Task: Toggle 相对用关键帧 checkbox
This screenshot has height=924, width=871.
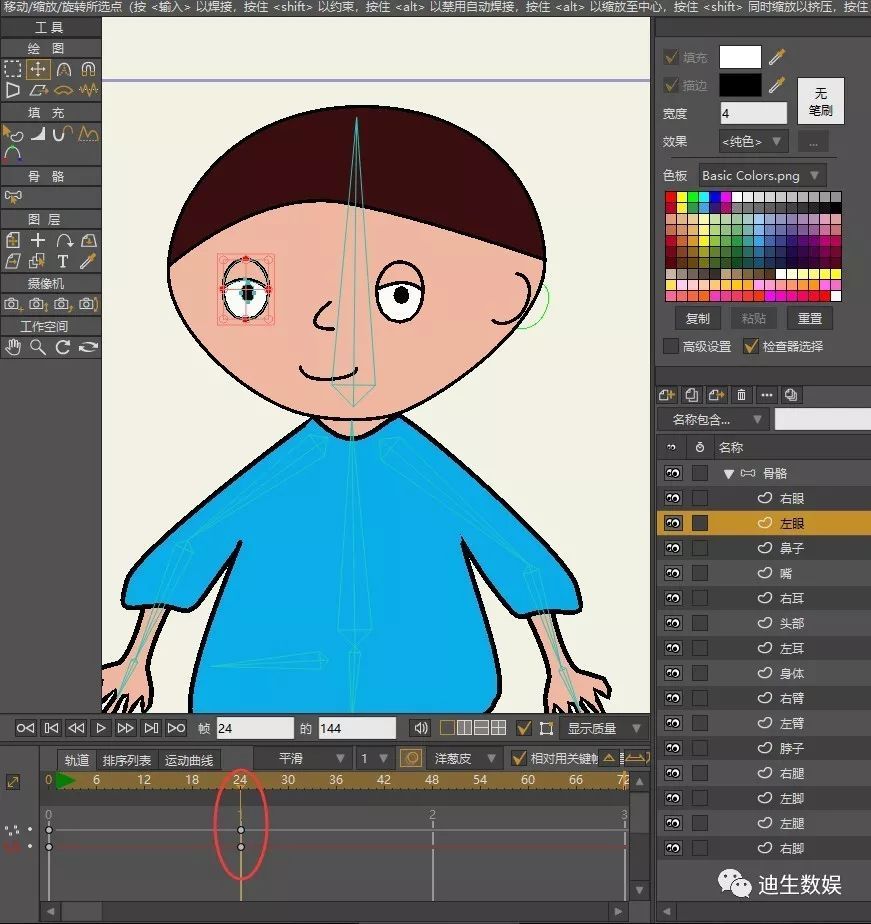Action: click(x=519, y=758)
